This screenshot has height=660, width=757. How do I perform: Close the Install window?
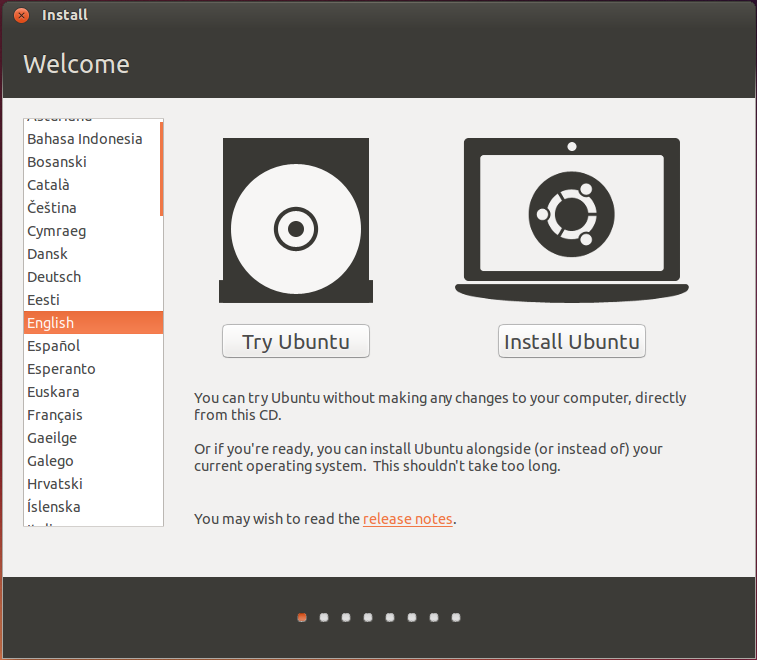[21, 15]
